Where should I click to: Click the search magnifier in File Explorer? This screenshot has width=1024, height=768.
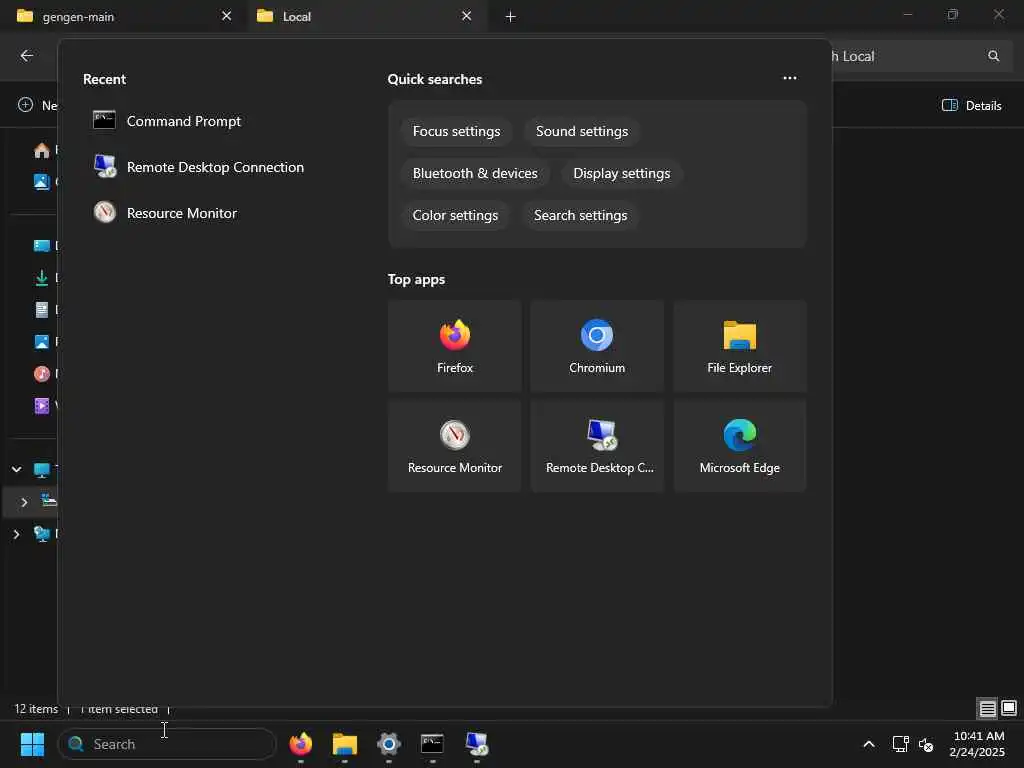pyautogui.click(x=993, y=56)
